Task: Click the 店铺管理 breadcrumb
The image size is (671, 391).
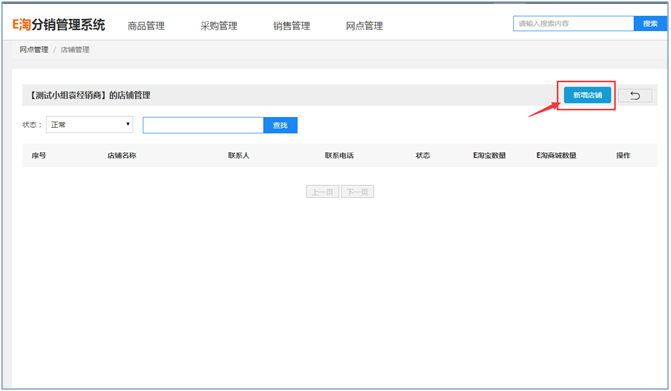Action: click(75, 50)
